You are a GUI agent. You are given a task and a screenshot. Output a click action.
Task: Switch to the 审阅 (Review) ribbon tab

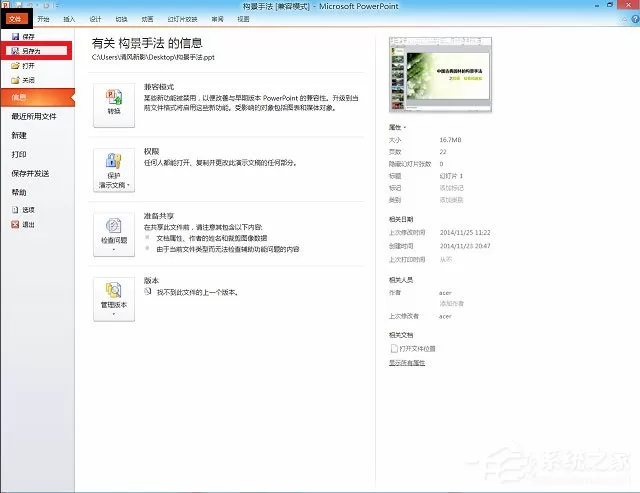tap(218, 19)
